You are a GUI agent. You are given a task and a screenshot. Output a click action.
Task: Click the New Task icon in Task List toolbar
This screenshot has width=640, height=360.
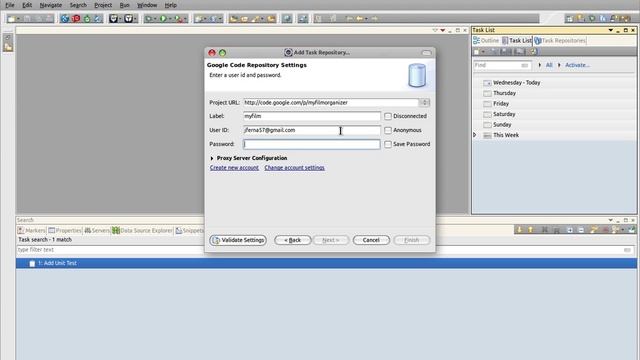click(x=476, y=52)
